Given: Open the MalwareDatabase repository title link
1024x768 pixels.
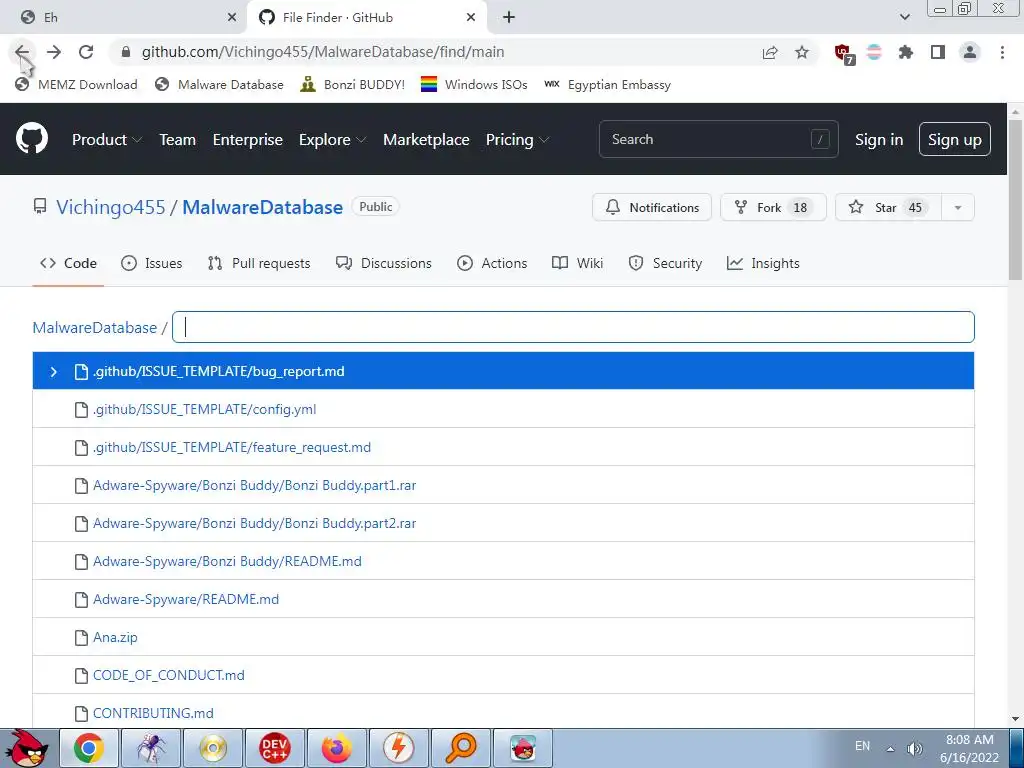Looking at the screenshot, I should coord(263,207).
